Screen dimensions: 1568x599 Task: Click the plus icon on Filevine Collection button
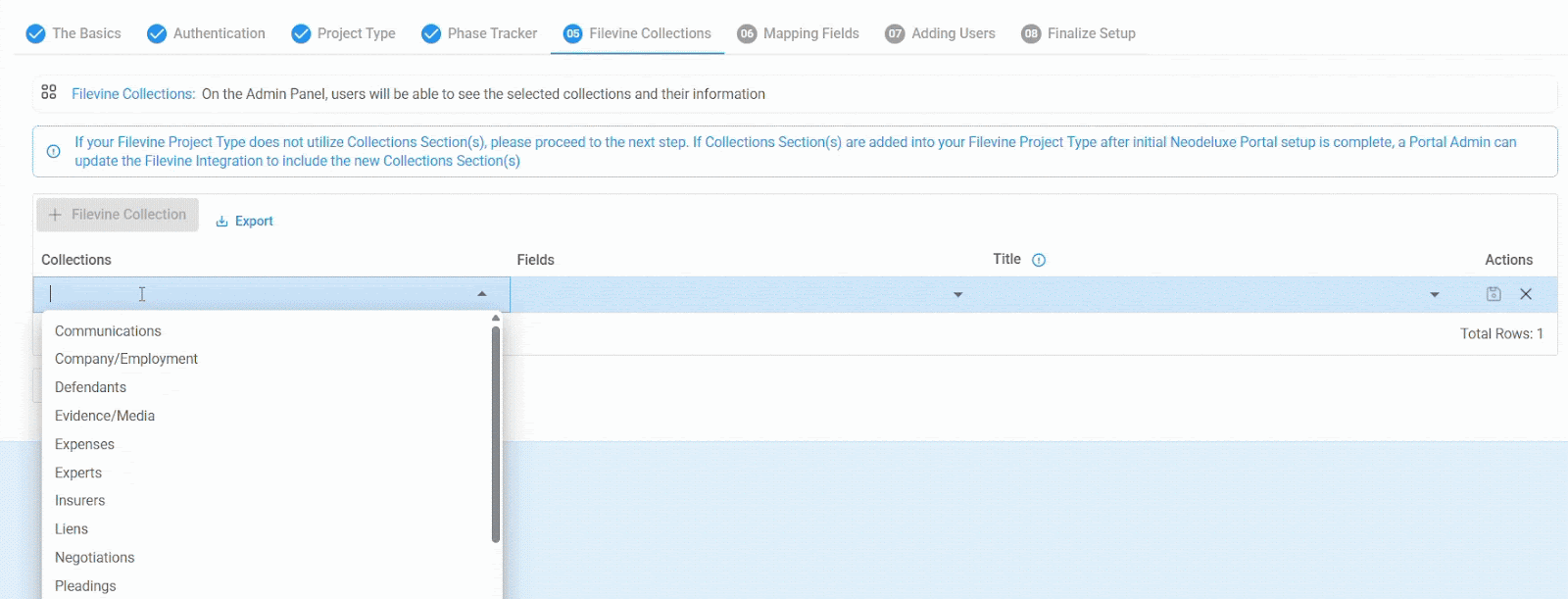tap(55, 215)
